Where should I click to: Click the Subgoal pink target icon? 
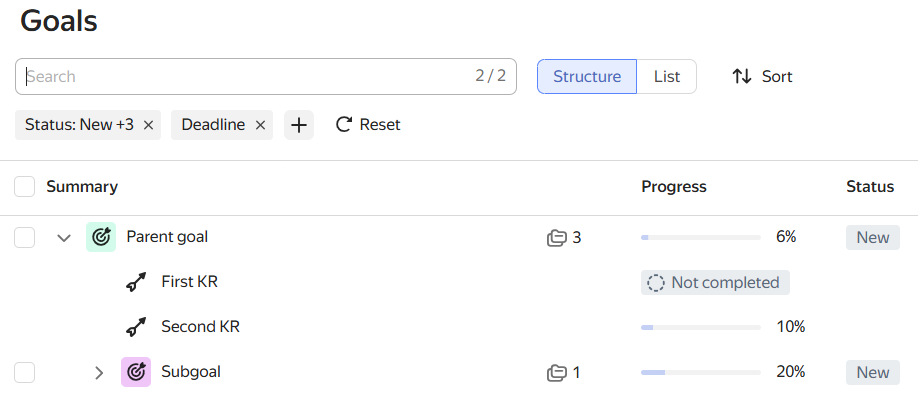coord(136,372)
